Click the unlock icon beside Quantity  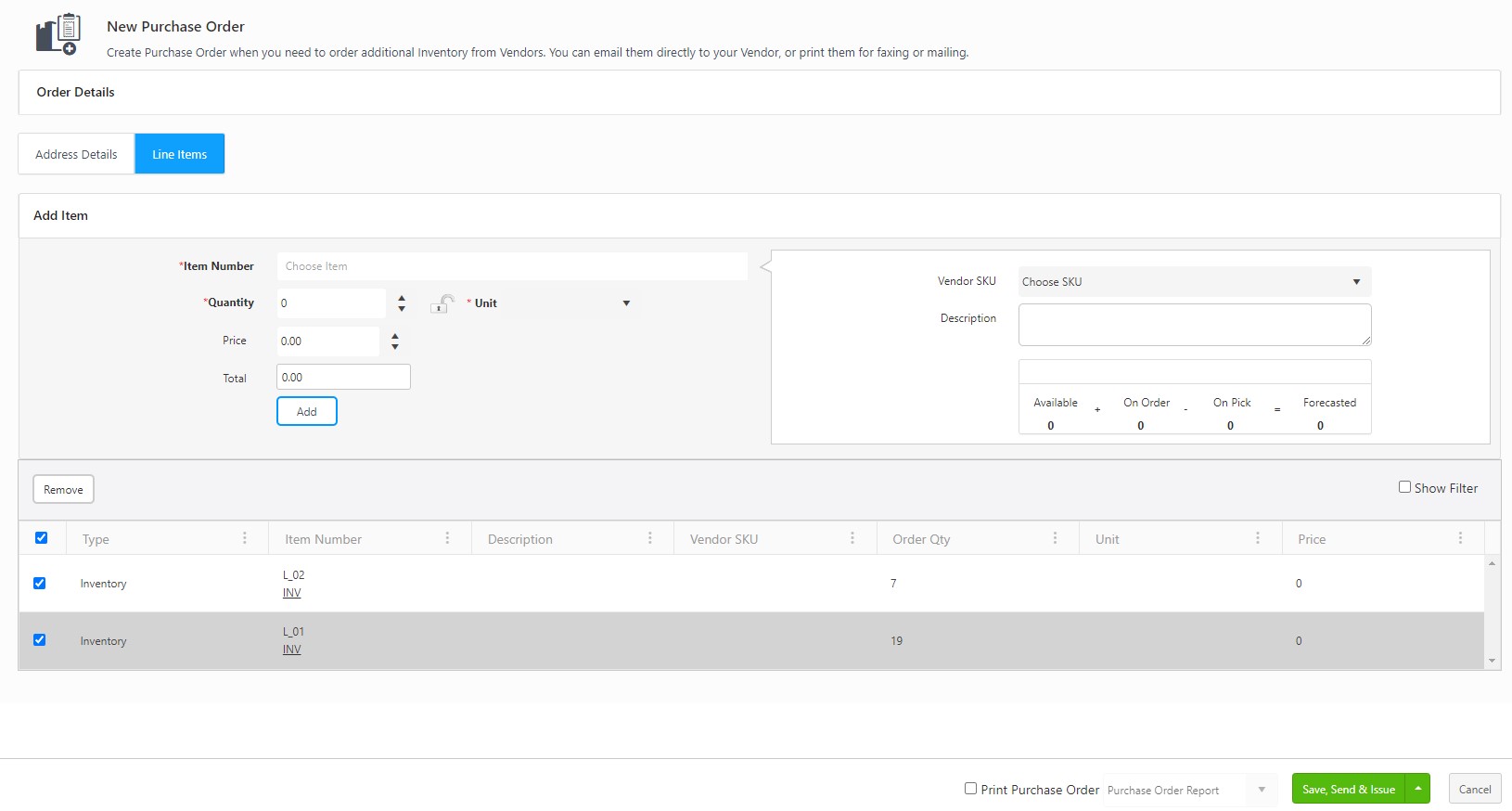442,303
